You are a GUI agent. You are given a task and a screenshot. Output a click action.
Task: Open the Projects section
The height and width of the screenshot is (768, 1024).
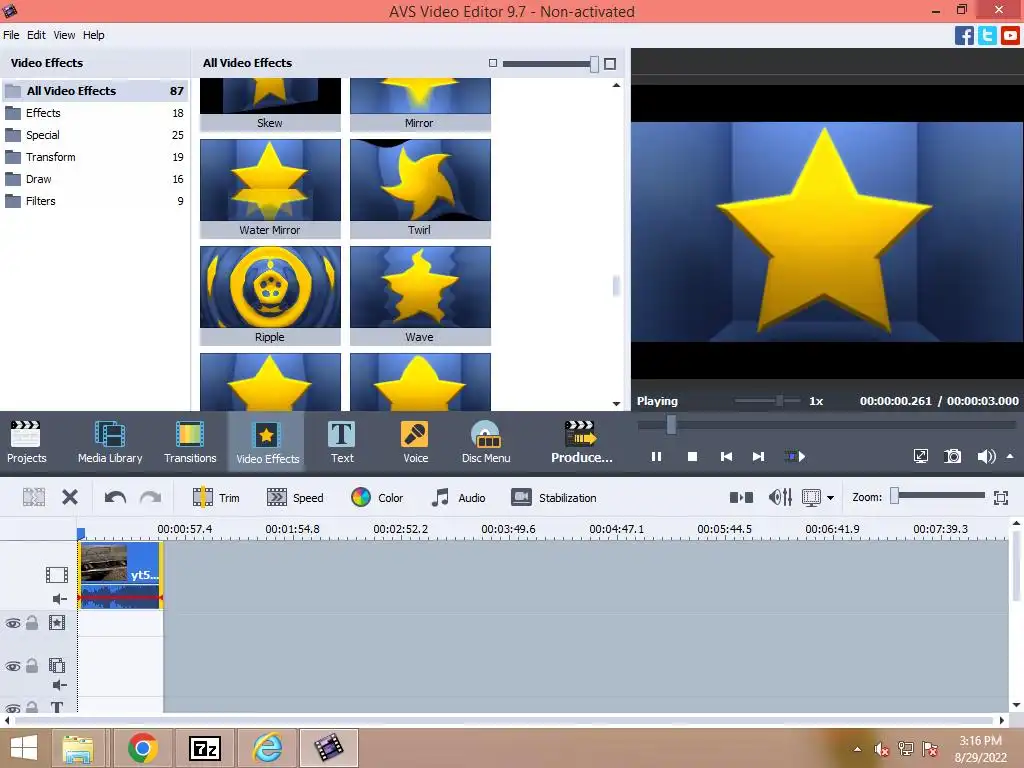[27, 442]
